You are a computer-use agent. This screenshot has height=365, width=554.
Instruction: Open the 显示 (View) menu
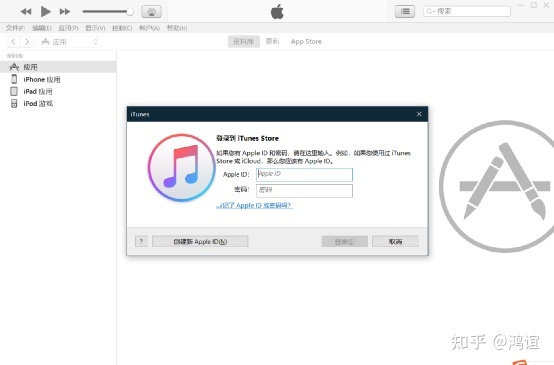[95, 28]
